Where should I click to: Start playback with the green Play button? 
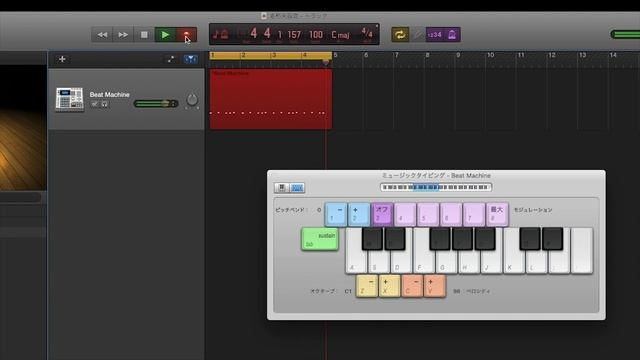click(x=165, y=35)
